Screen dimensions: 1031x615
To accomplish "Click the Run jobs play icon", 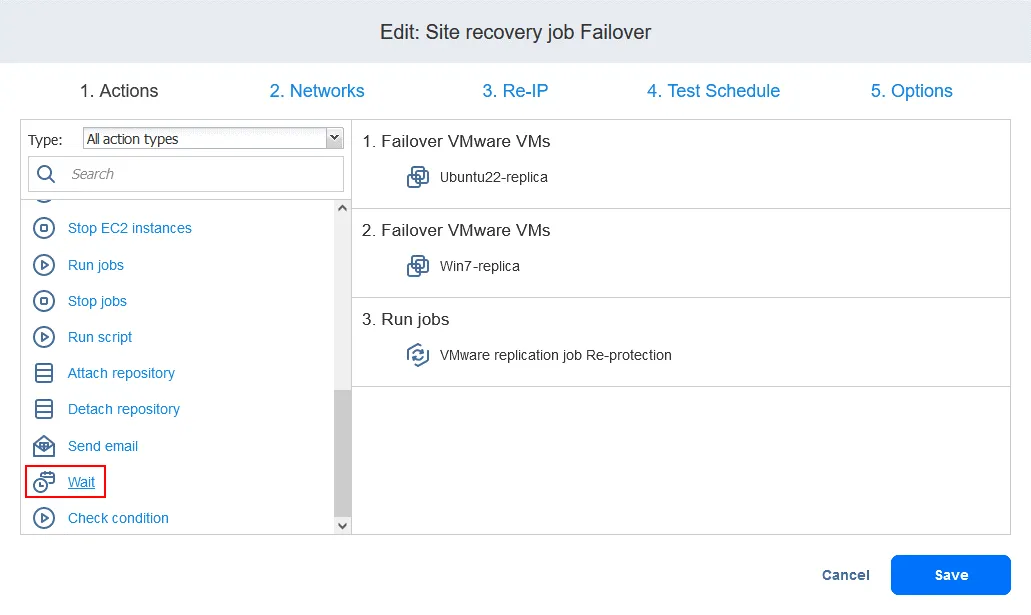I will 44,265.
